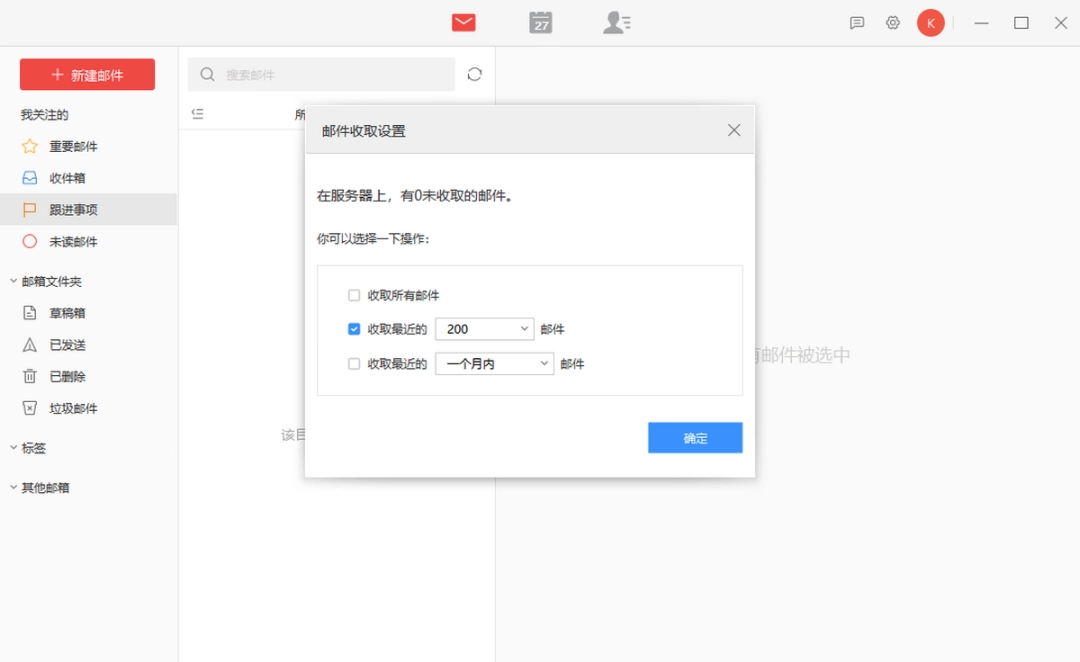Click the 新建邮件 button
1080x662 pixels.
[87, 74]
